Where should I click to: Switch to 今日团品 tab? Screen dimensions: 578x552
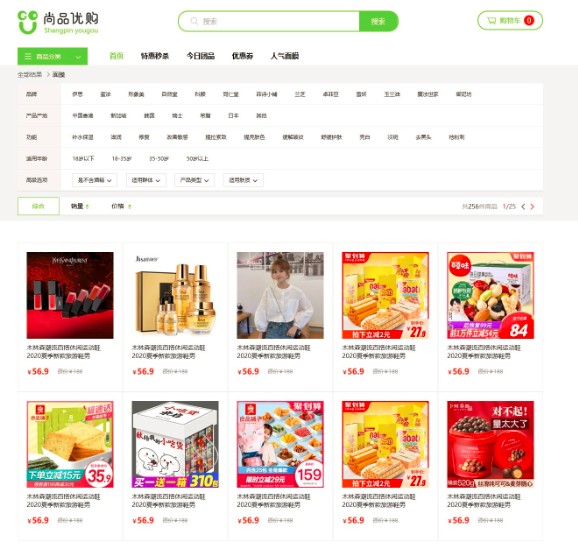pos(201,56)
